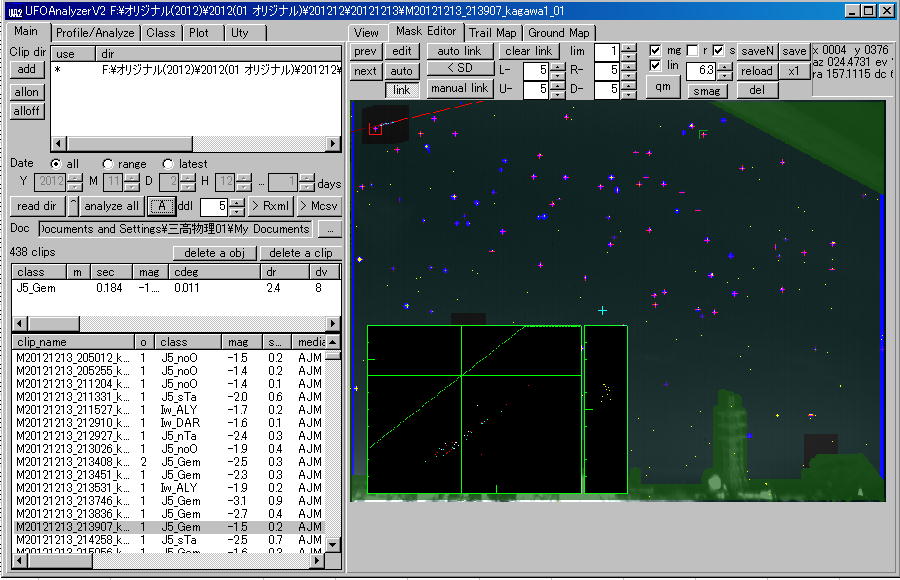Click the 'A' button beside analyze all

tap(159, 206)
